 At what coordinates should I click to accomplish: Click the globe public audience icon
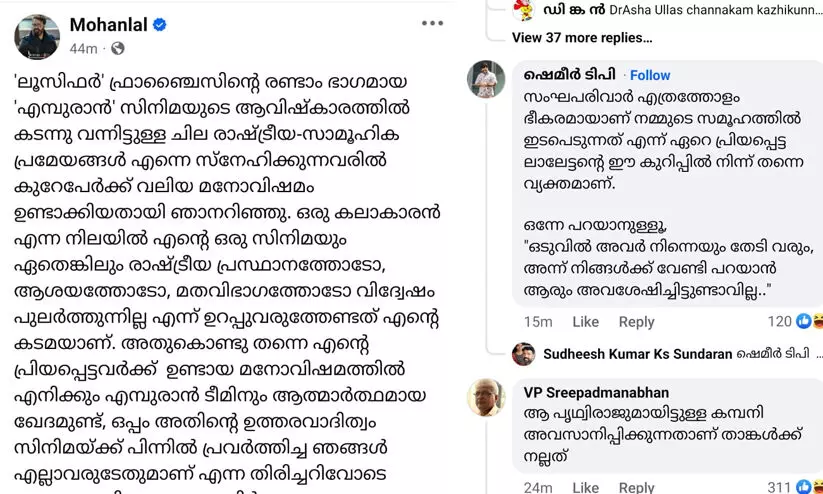(x=118, y=48)
